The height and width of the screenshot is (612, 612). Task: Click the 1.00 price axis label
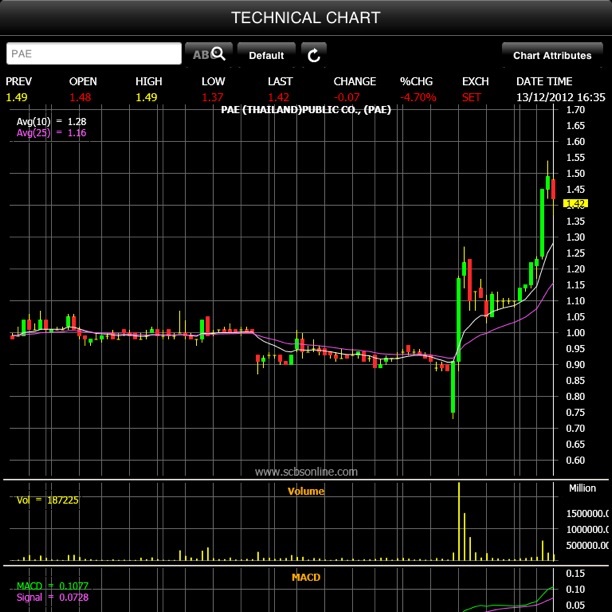tap(575, 333)
